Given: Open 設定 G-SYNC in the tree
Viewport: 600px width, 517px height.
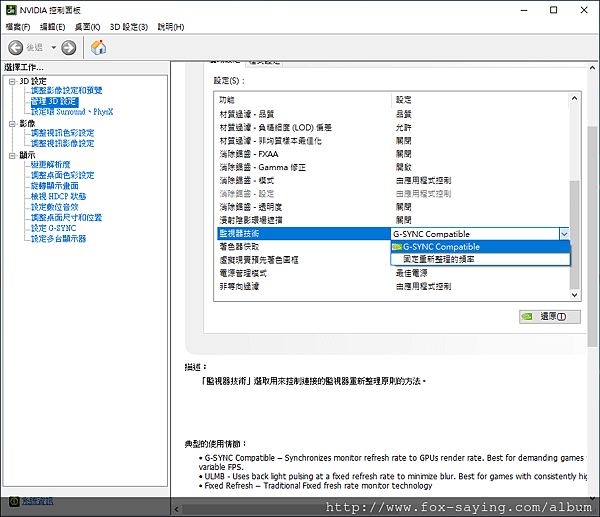Looking at the screenshot, I should point(54,228).
